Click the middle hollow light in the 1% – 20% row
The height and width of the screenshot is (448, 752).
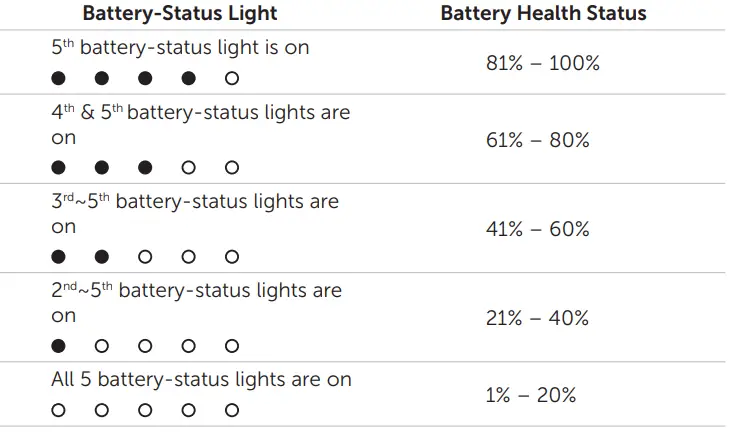click(x=145, y=410)
